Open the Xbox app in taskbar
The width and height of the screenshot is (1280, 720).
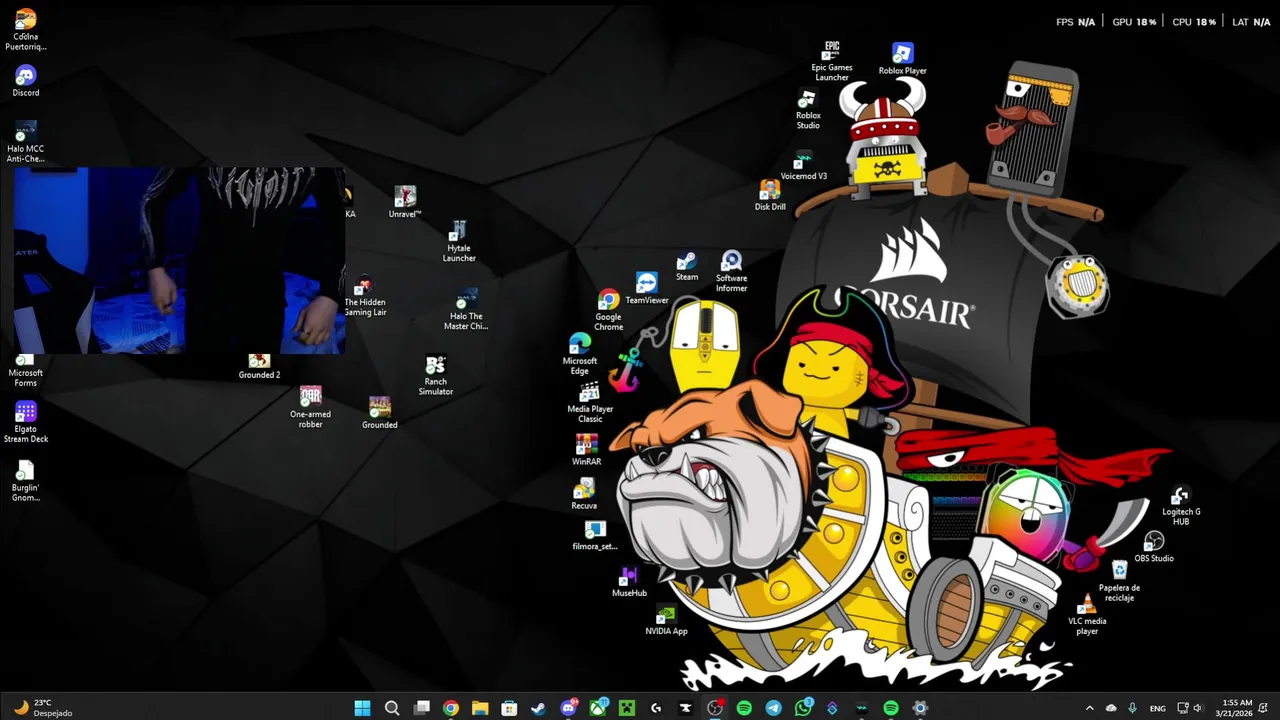(x=597, y=708)
